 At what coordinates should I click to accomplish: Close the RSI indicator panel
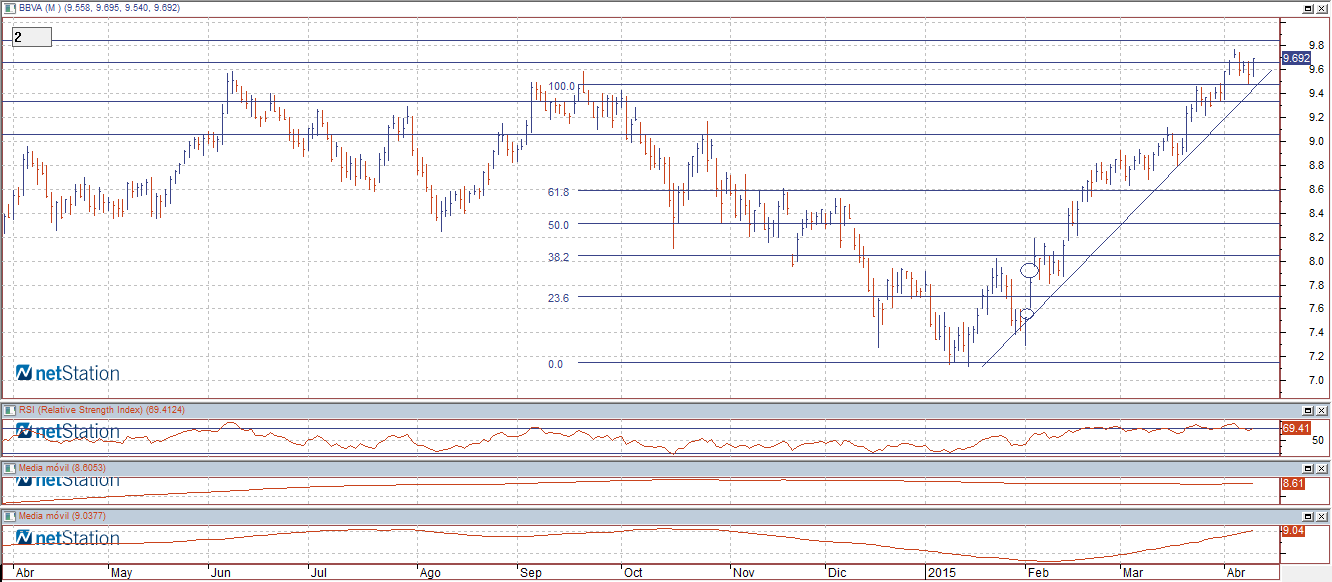pyautogui.click(x=1322, y=410)
